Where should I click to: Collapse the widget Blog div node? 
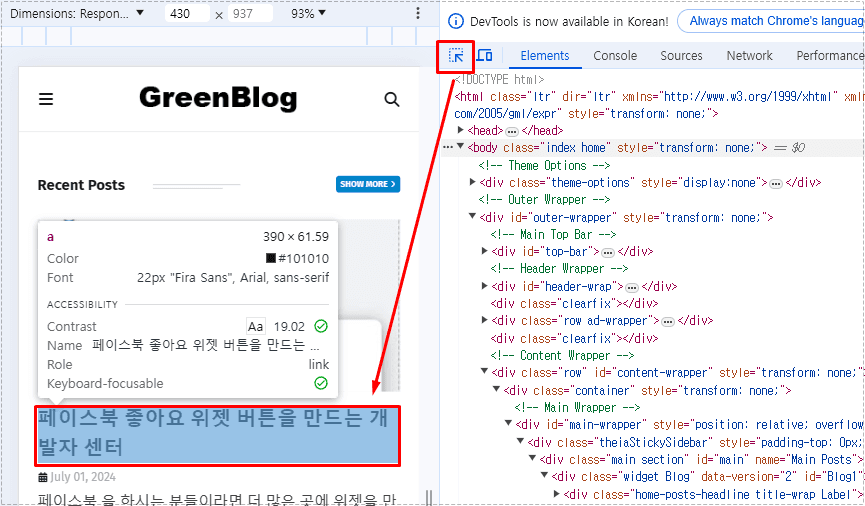click(544, 475)
